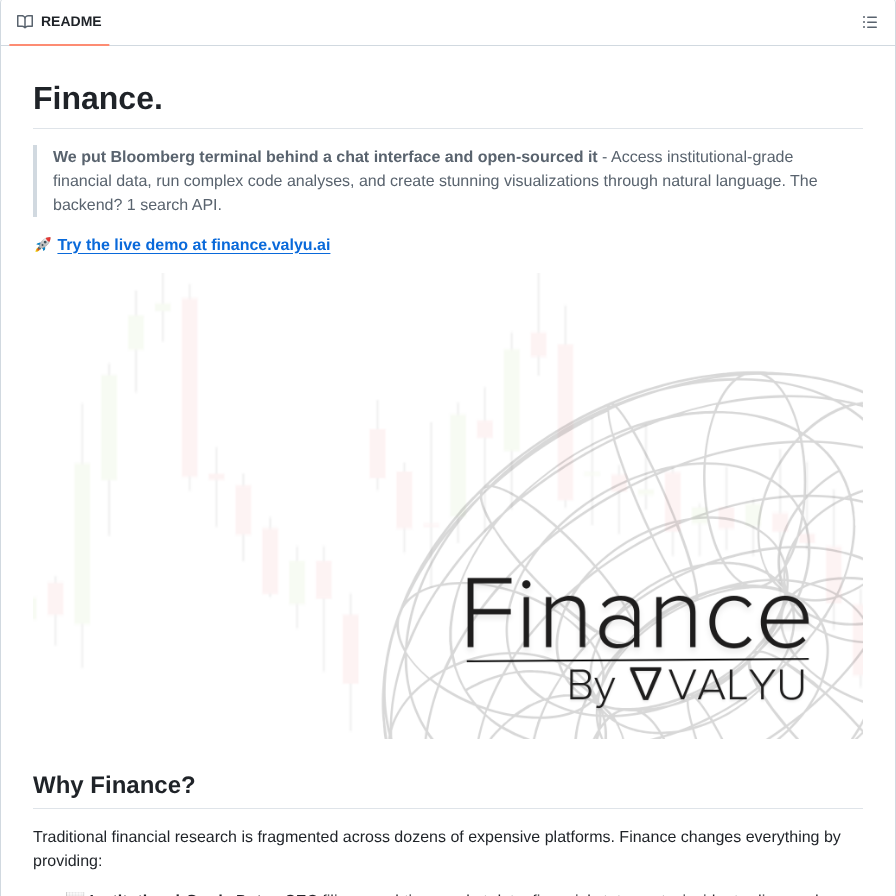Click the book icon beside README
This screenshot has width=896, height=896.
25,21
